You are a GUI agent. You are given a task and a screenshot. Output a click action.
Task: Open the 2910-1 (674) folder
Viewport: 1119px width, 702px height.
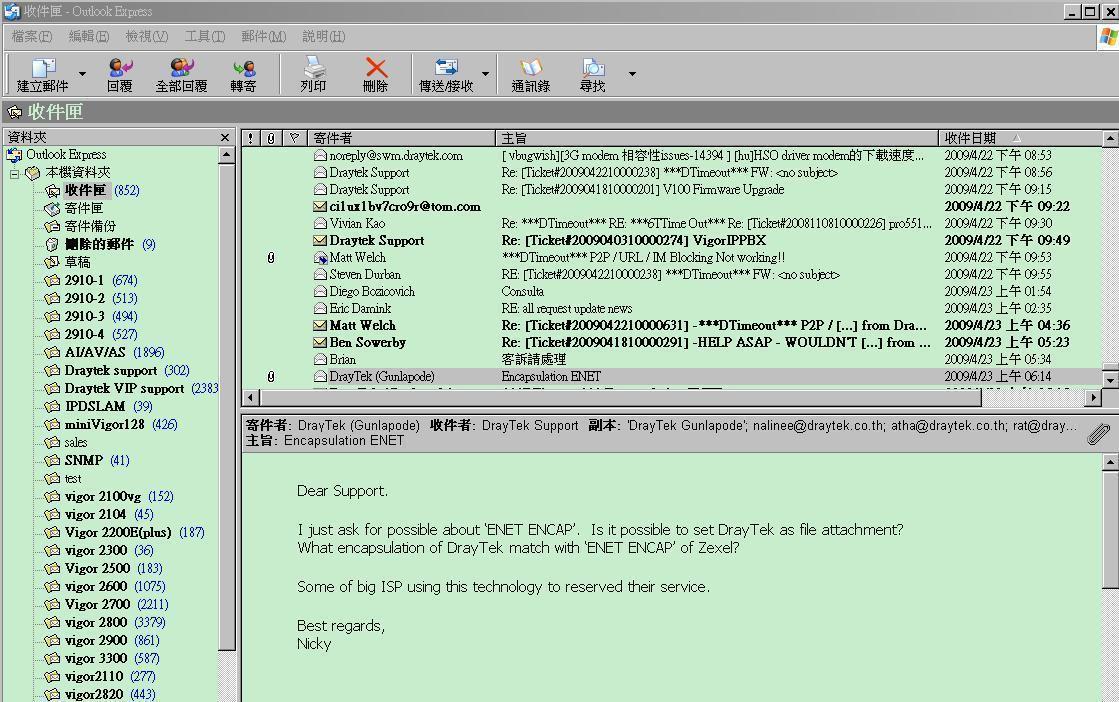pos(91,280)
